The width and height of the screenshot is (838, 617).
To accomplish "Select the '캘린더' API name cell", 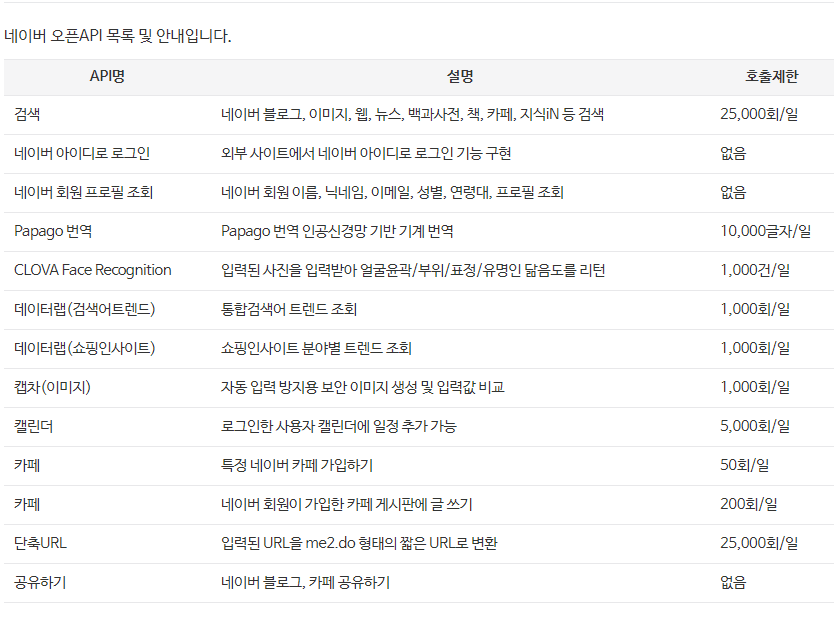I will coord(34,427).
